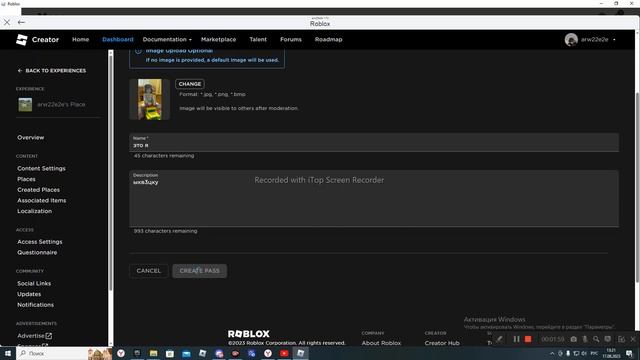This screenshot has width=640, height=360.
Task: Click the main page vertical scrollbar
Action: [637, 186]
